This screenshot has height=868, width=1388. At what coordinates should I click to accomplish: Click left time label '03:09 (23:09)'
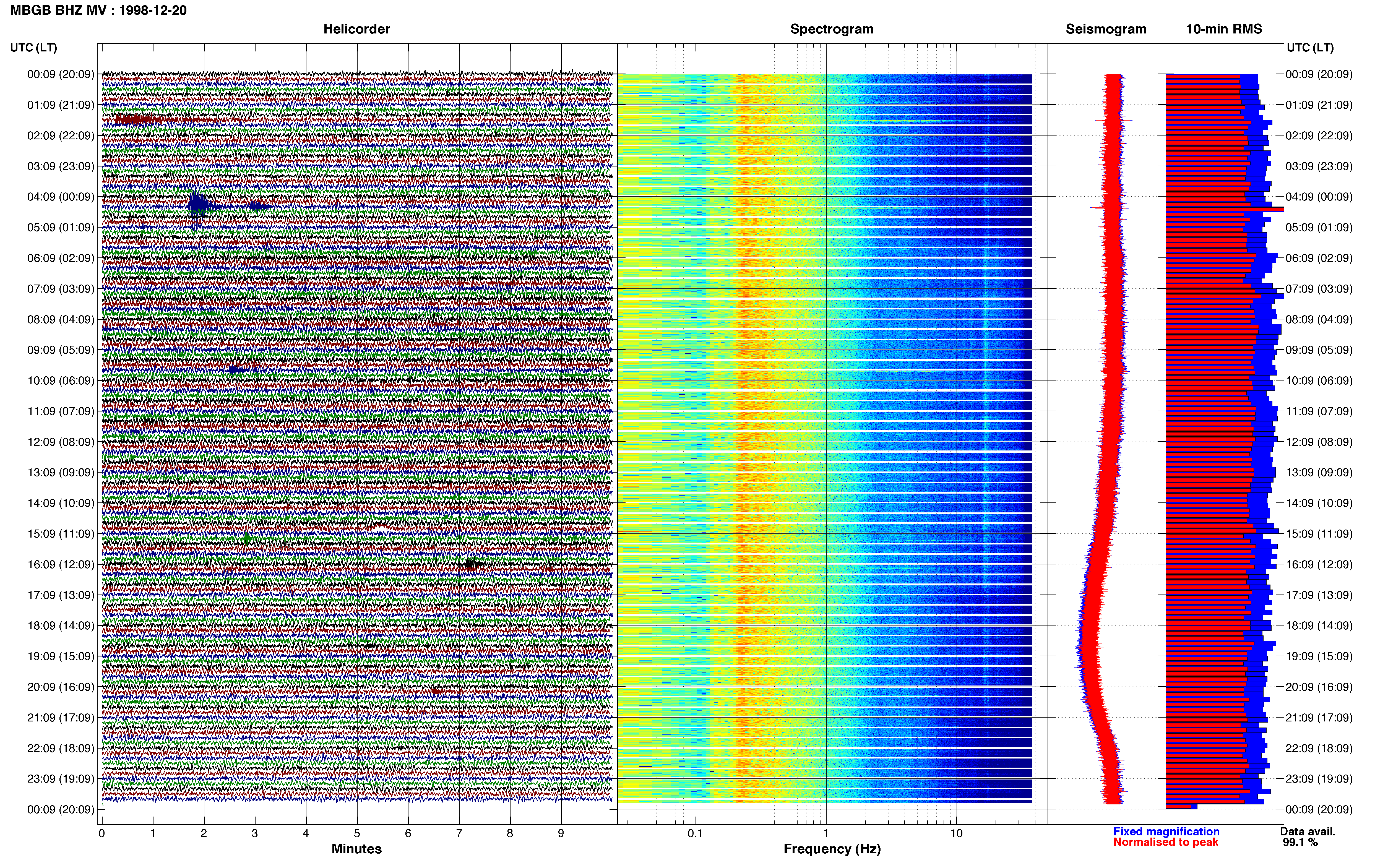[x=61, y=166]
